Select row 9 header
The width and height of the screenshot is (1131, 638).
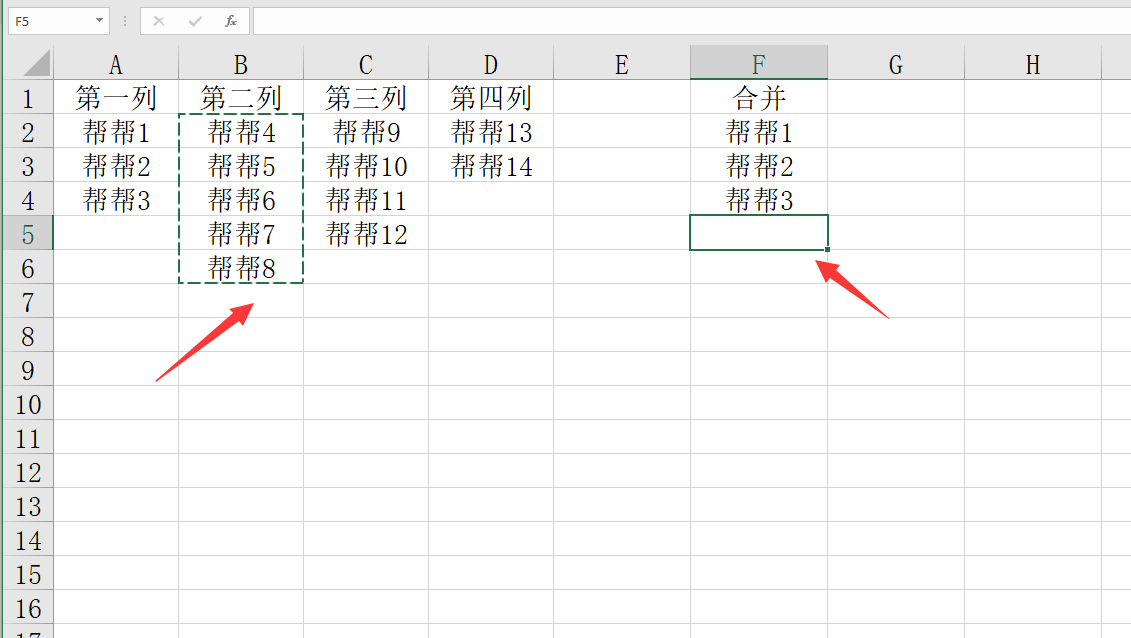(28, 369)
